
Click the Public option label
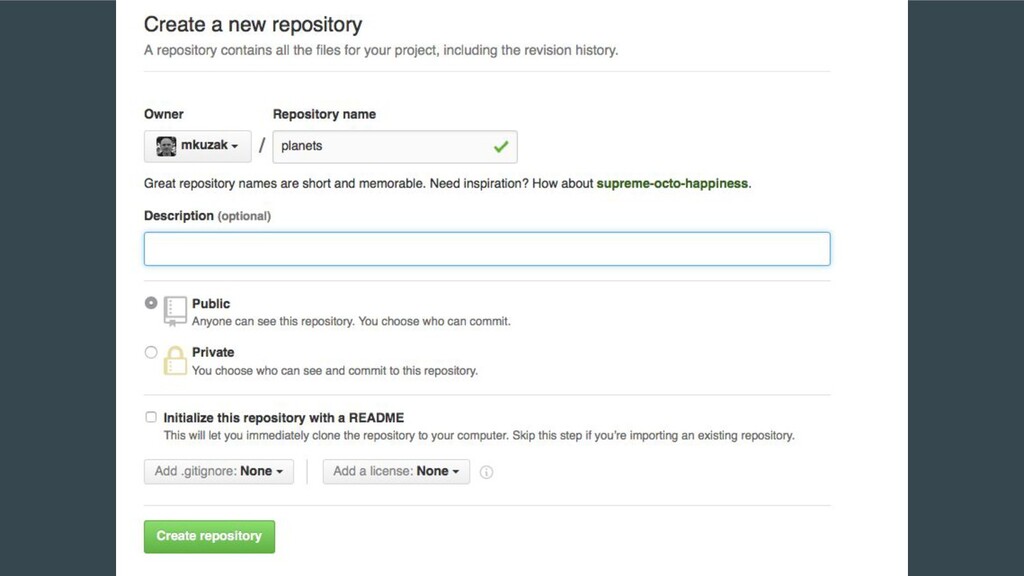pos(211,304)
